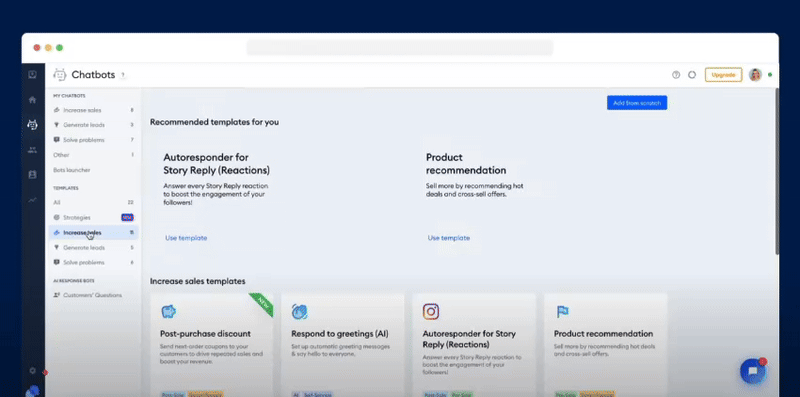The image size is (800, 397).
Task: Open the live chat bubble widget
Action: [753, 371]
